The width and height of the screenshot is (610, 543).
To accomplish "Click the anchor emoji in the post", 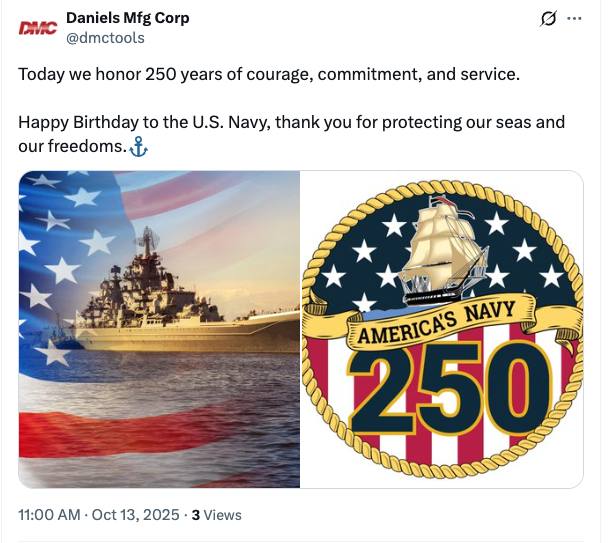I will (x=139, y=147).
